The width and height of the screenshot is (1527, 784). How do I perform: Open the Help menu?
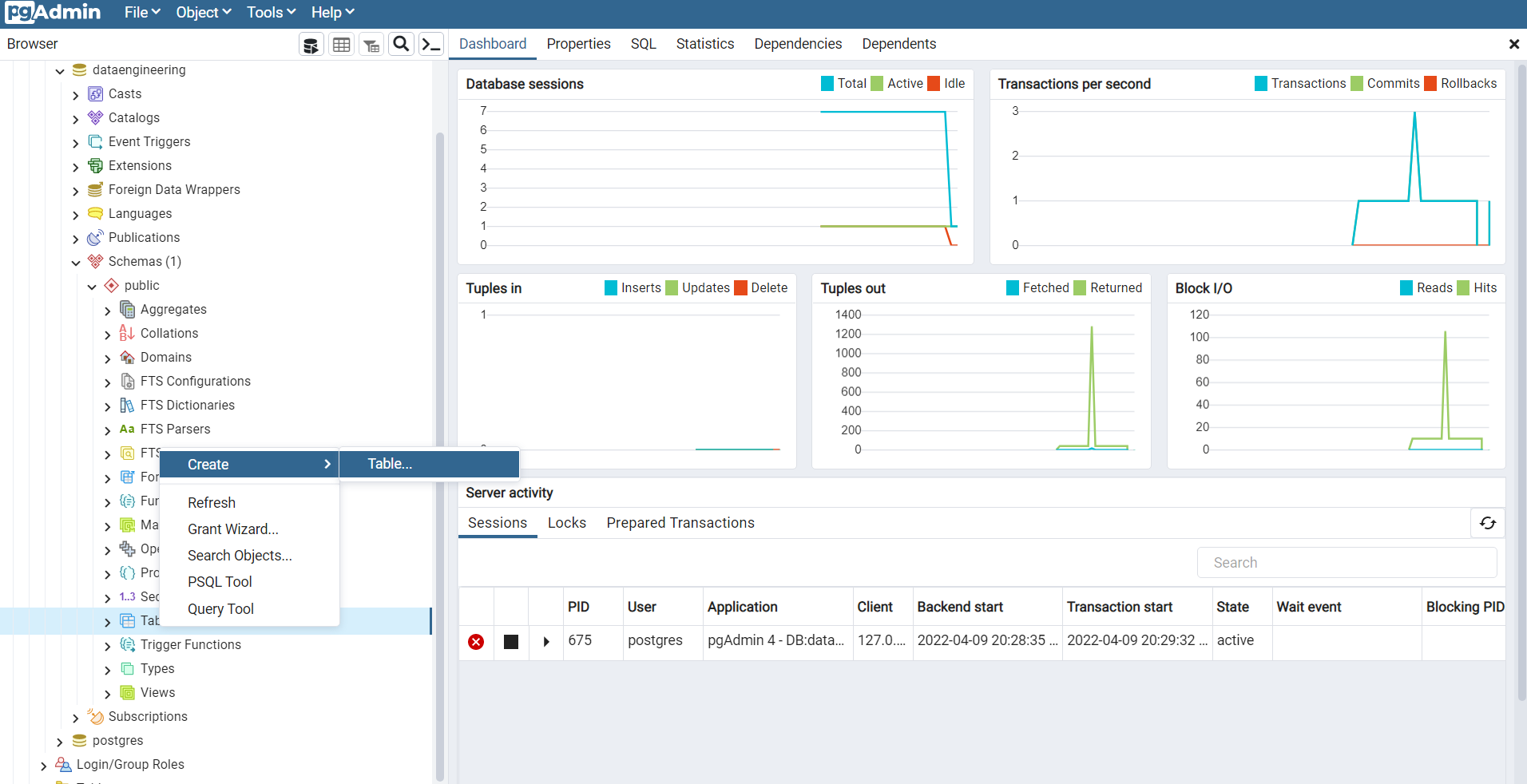[x=332, y=13]
